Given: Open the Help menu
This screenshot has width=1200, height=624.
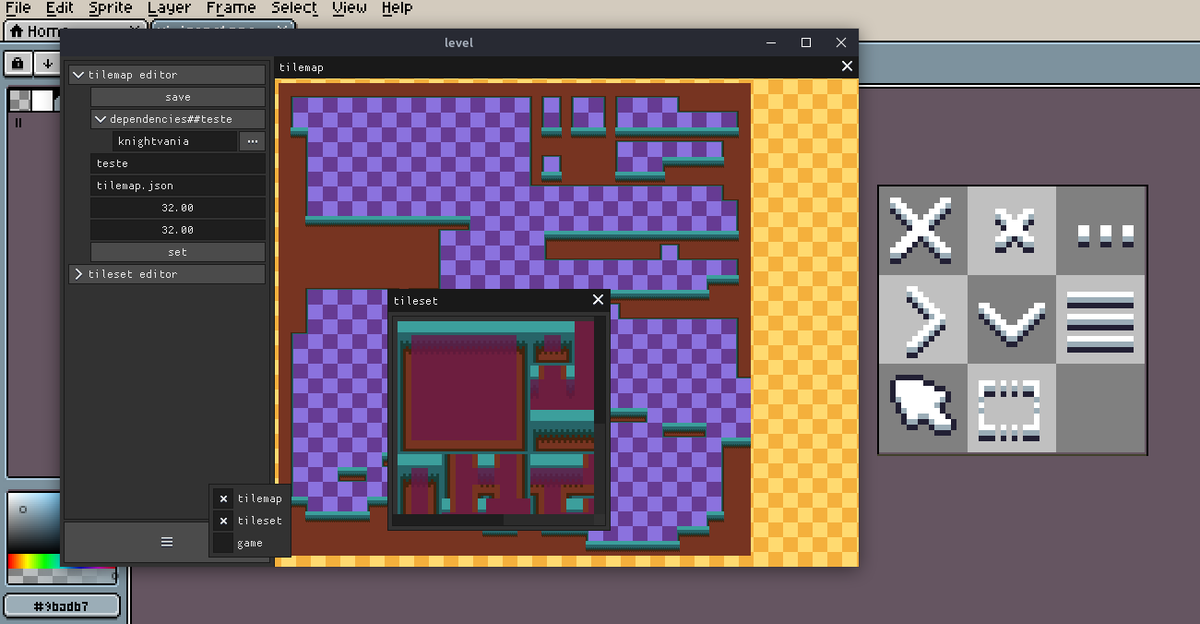Looking at the screenshot, I should pyautogui.click(x=396, y=8).
